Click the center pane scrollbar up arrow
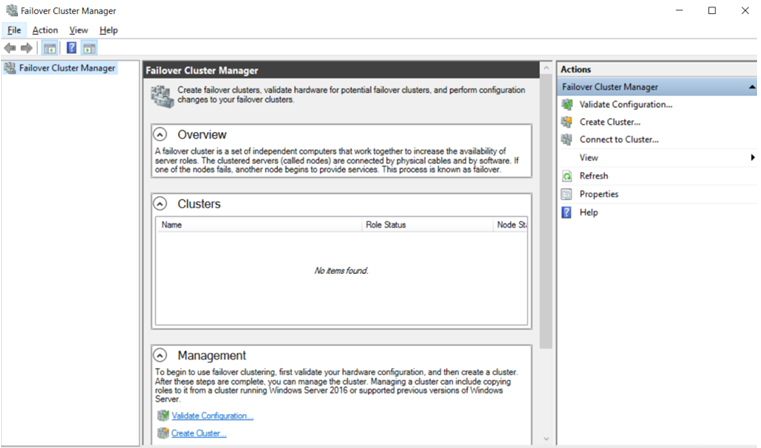761x448 pixels. 546,68
